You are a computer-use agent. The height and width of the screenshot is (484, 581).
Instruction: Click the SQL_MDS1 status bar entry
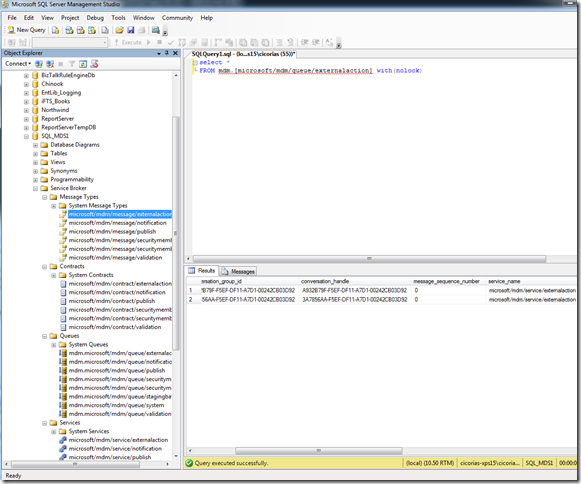[x=539, y=463]
